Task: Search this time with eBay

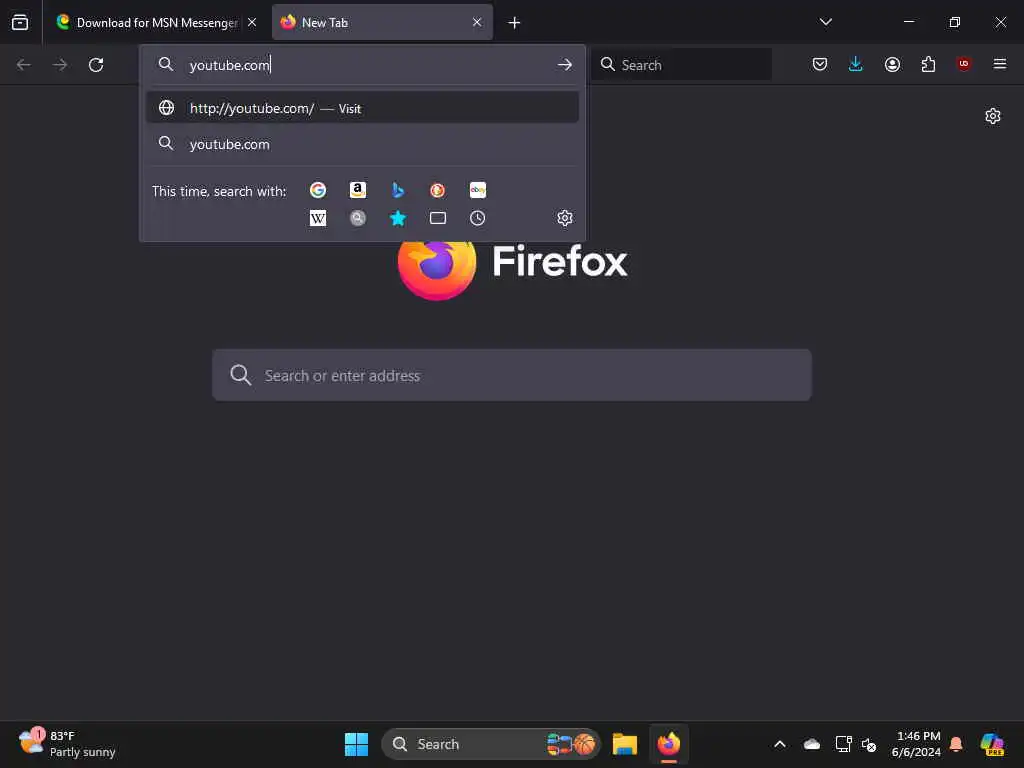Action: tap(477, 190)
